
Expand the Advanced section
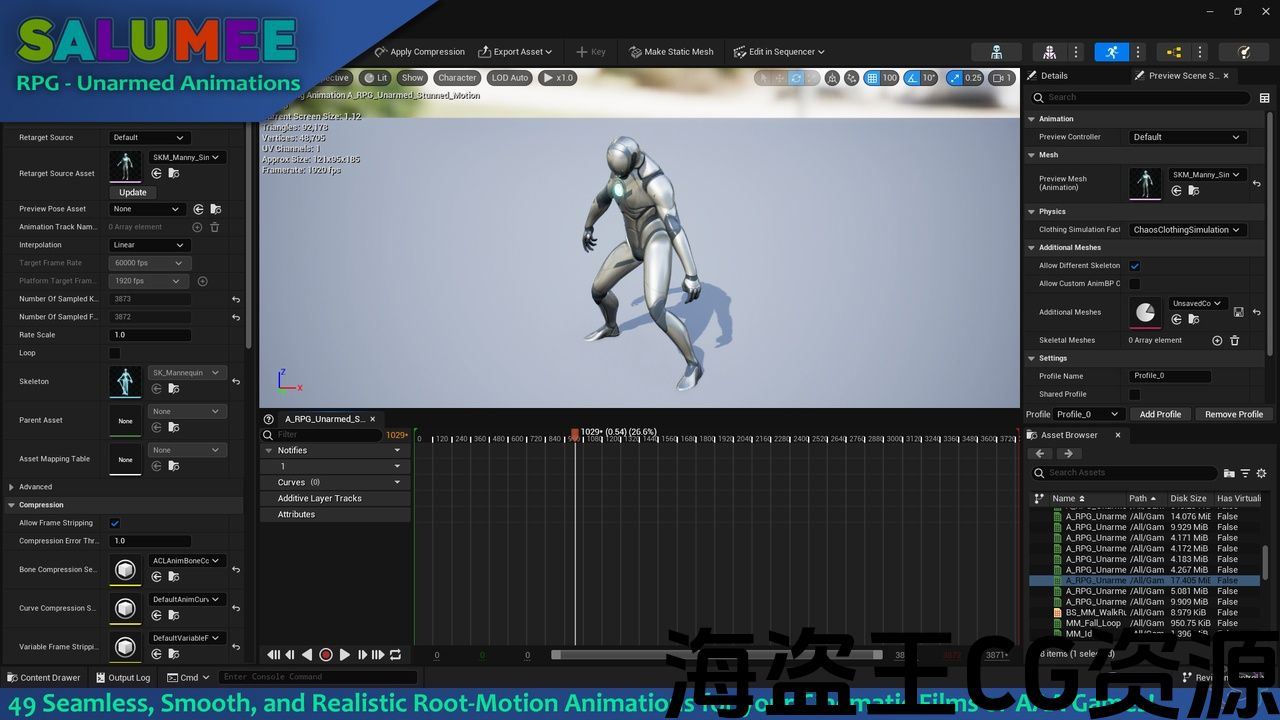pos(12,487)
